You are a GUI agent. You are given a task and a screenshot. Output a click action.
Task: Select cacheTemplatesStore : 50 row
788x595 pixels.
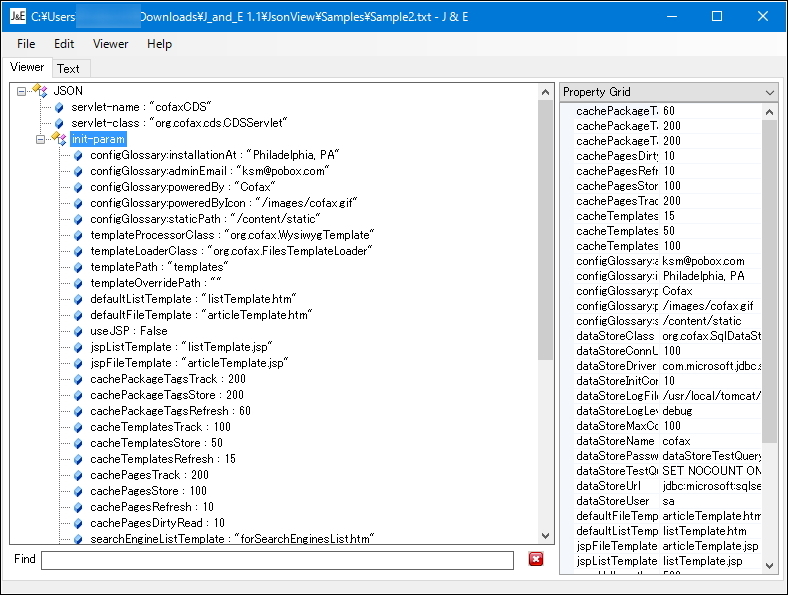(x=156, y=443)
